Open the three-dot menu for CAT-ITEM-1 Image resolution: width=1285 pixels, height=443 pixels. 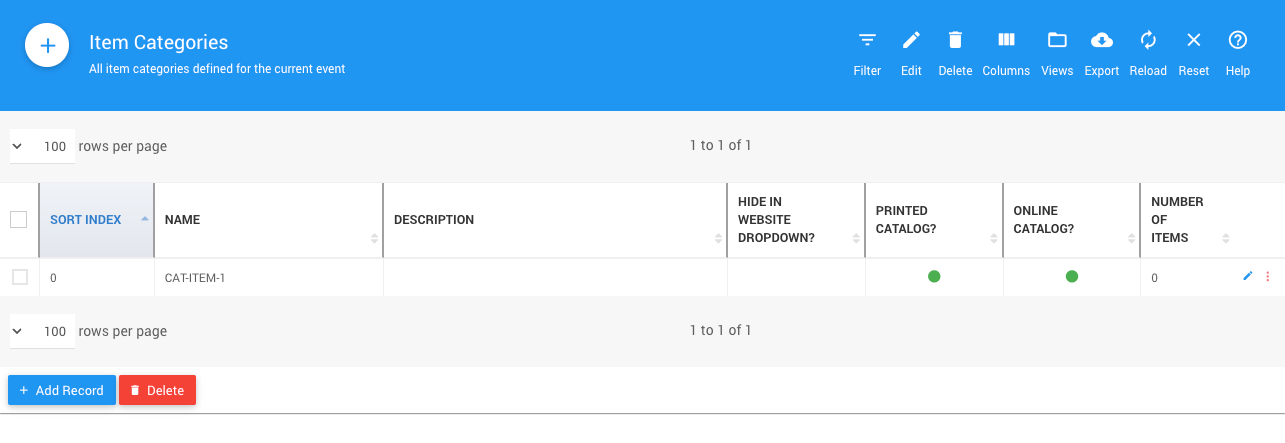(x=1268, y=276)
